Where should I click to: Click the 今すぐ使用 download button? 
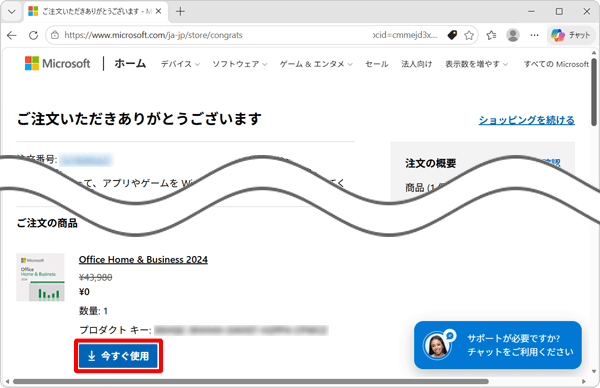[119, 356]
